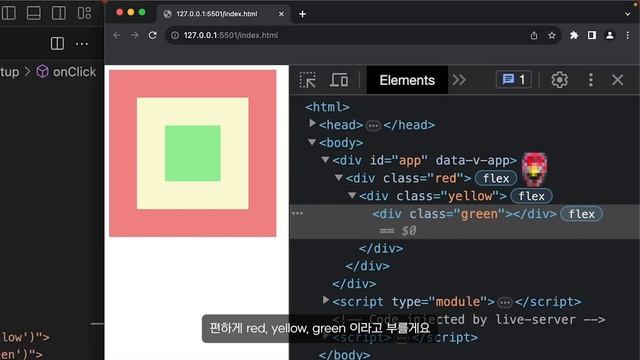This screenshot has width=640, height=360.
Task: Toggle the flex badge on the yellow div
Action: pos(531,196)
